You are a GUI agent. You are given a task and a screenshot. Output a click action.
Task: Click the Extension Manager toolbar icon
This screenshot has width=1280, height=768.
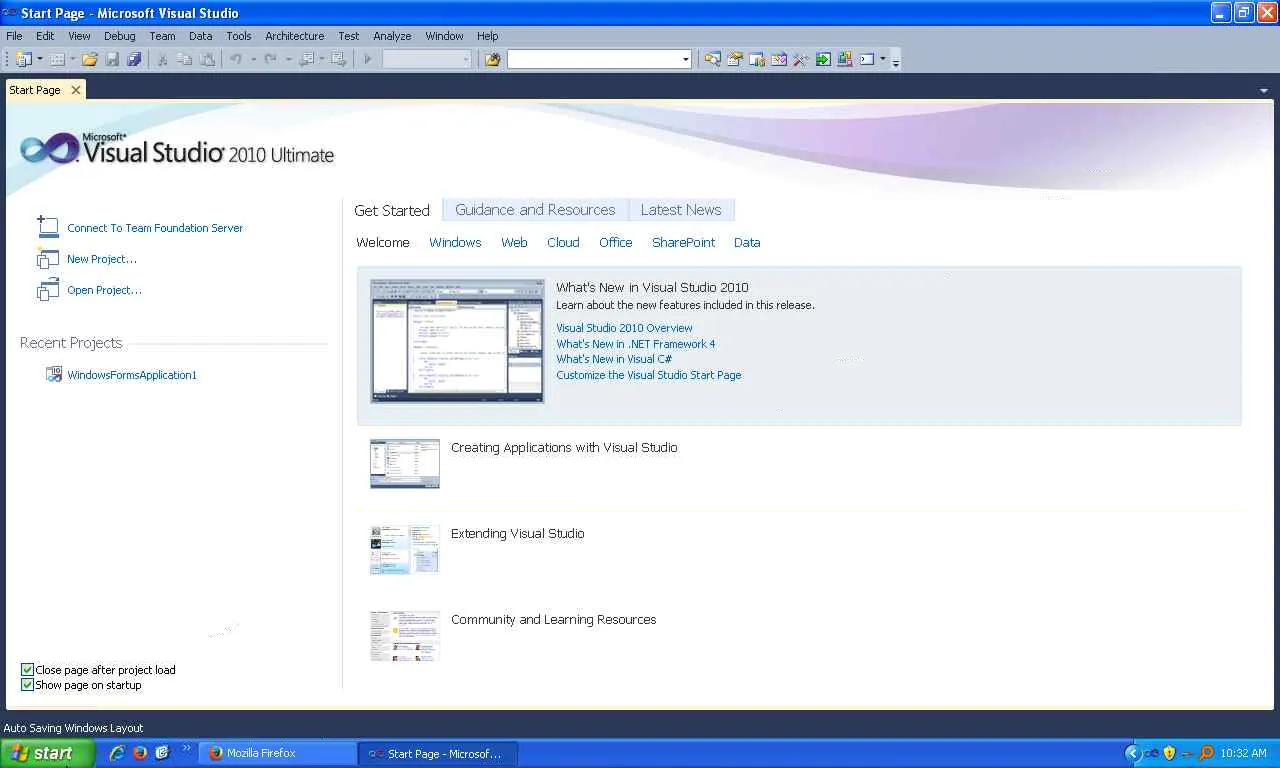[845, 60]
